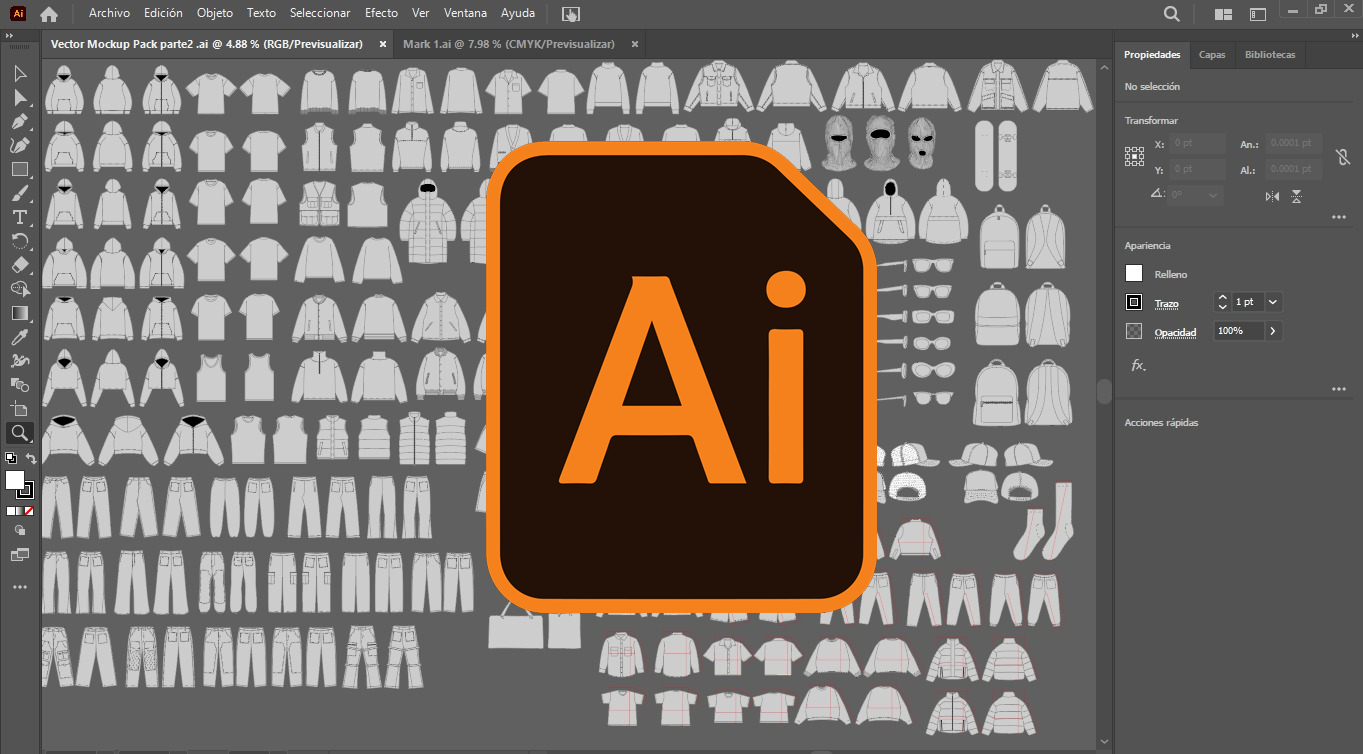
Task: Set the color to None using the red slash
Action: (x=29, y=511)
